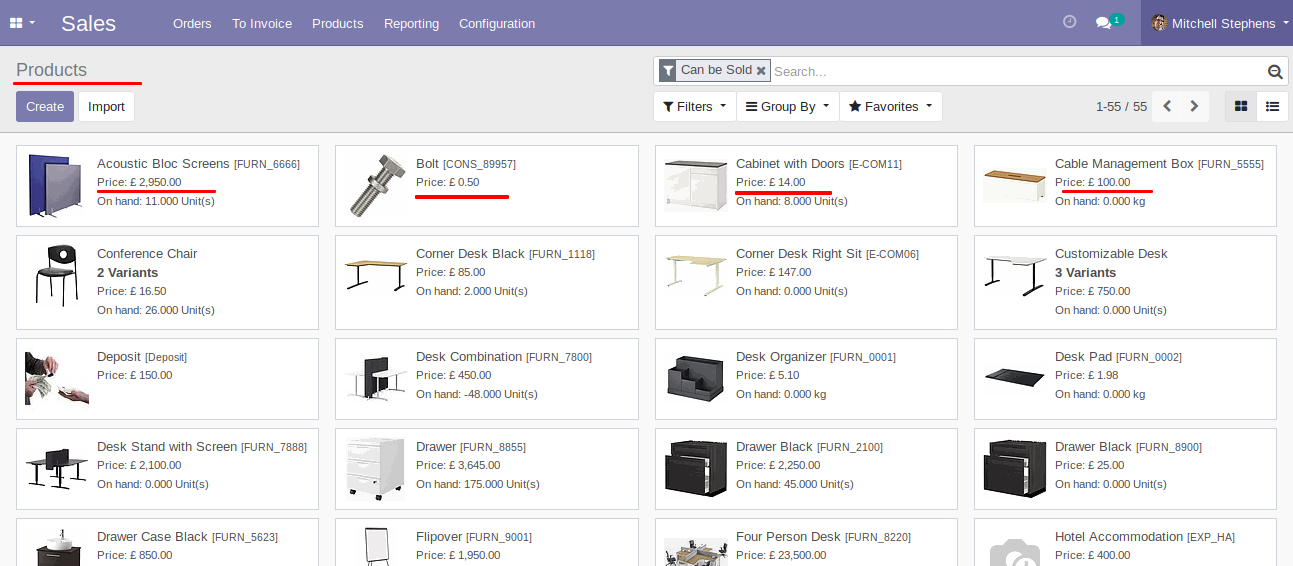Click the Can be Sold funnel icon
This screenshot has width=1293, height=566.
(668, 71)
